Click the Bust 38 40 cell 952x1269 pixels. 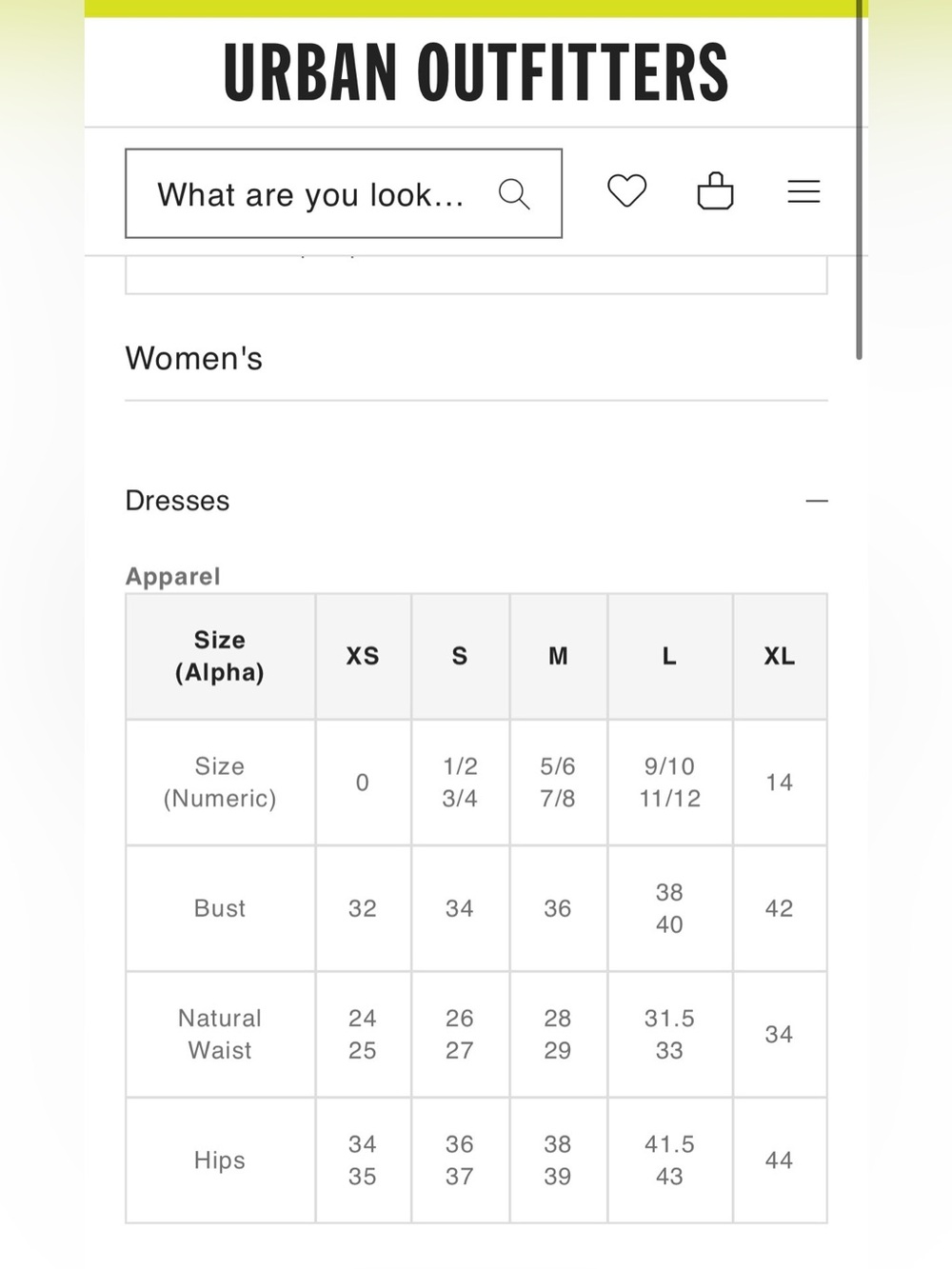pyautogui.click(x=669, y=908)
